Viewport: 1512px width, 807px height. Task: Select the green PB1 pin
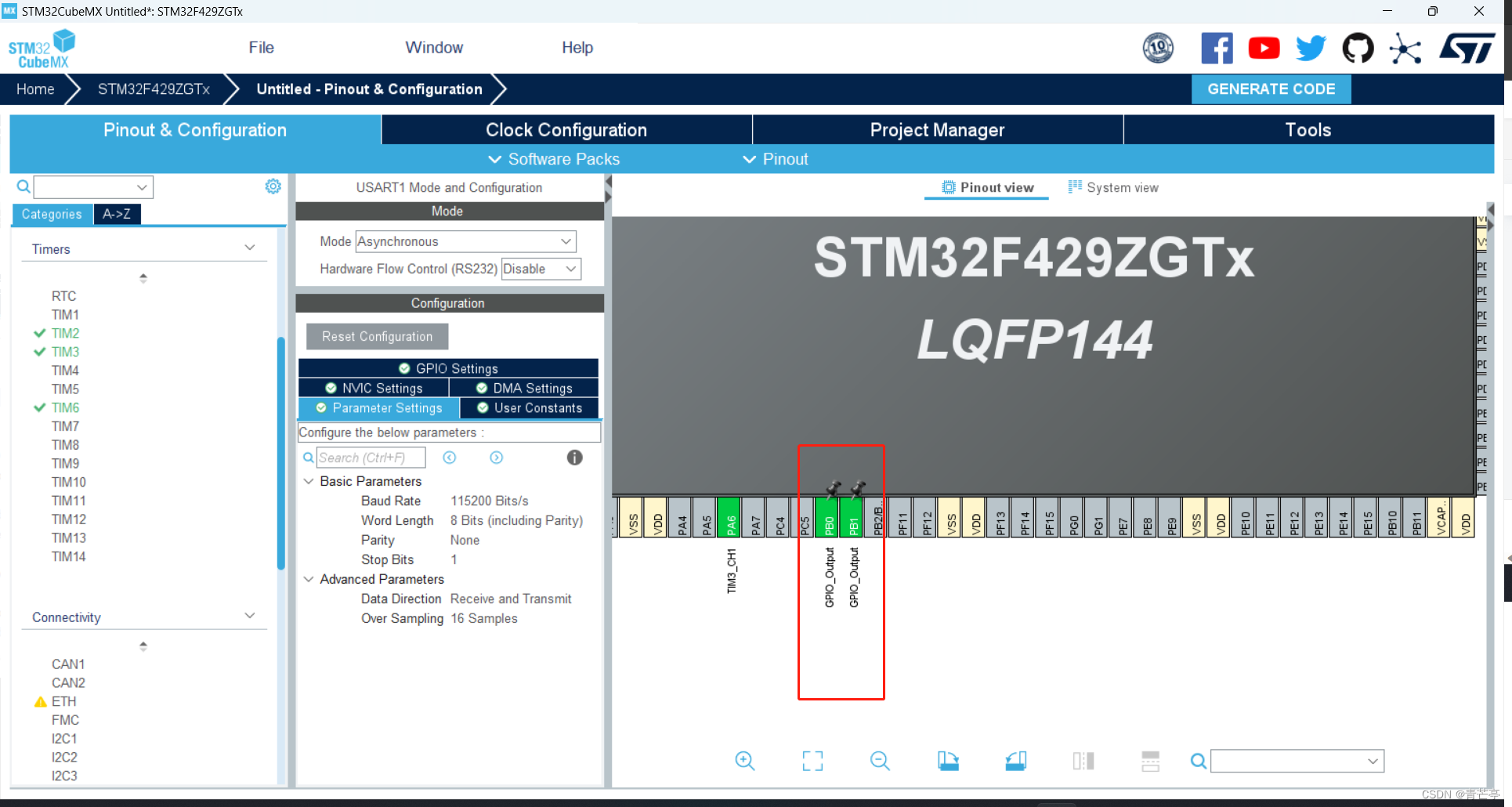(x=852, y=517)
